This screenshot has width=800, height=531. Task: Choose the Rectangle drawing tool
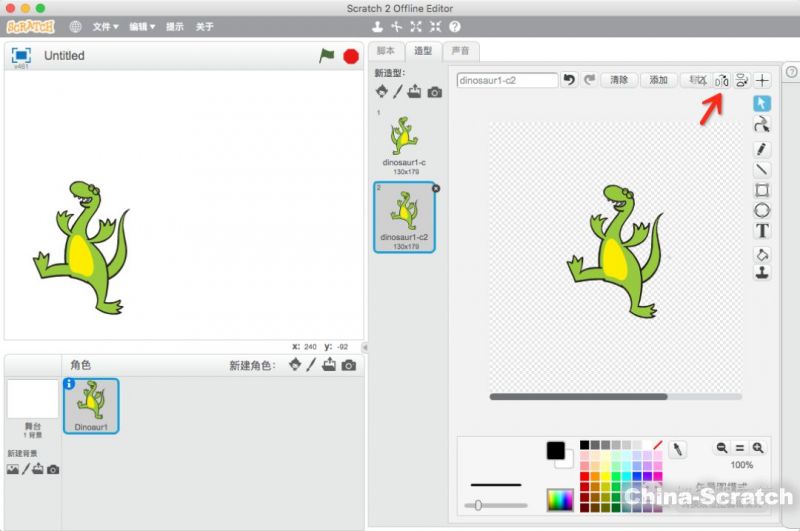(762, 190)
